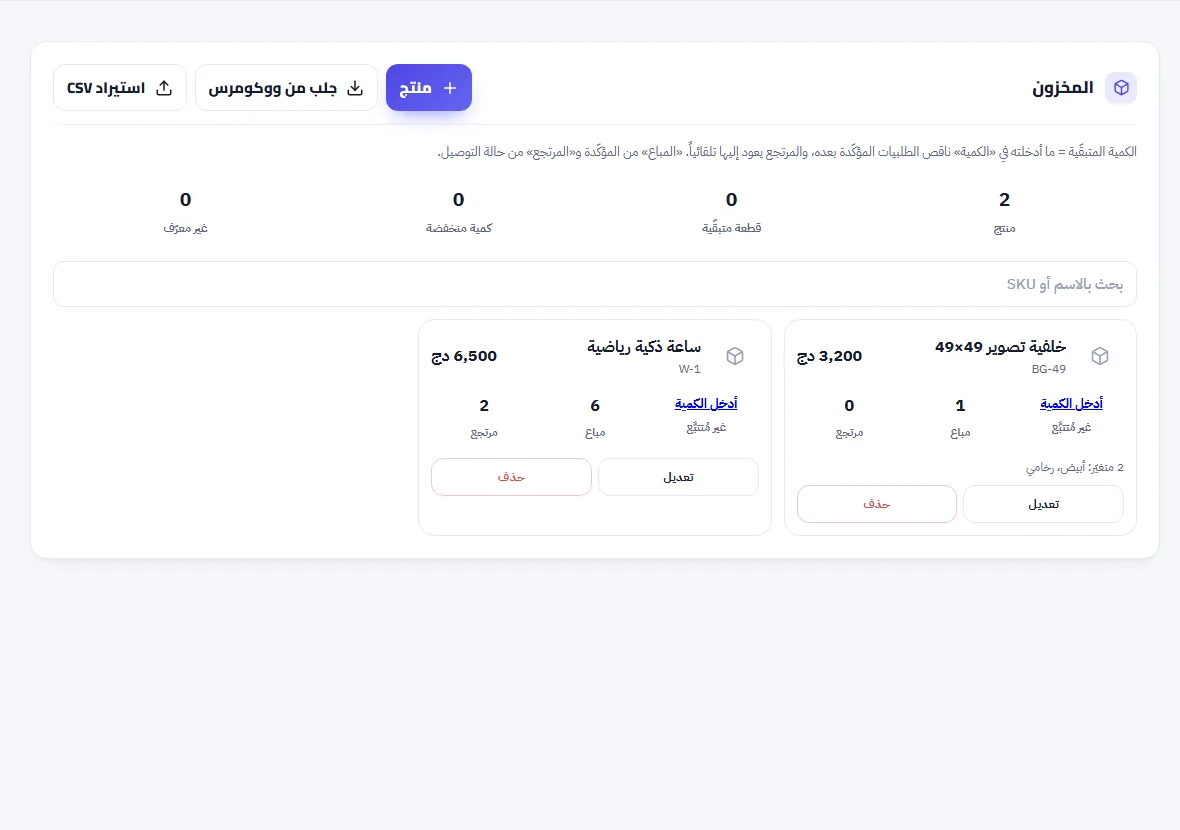This screenshot has width=1180, height=830.
Task: Click the مرتجع count 0 on BG-49 card
Action: click(x=849, y=406)
